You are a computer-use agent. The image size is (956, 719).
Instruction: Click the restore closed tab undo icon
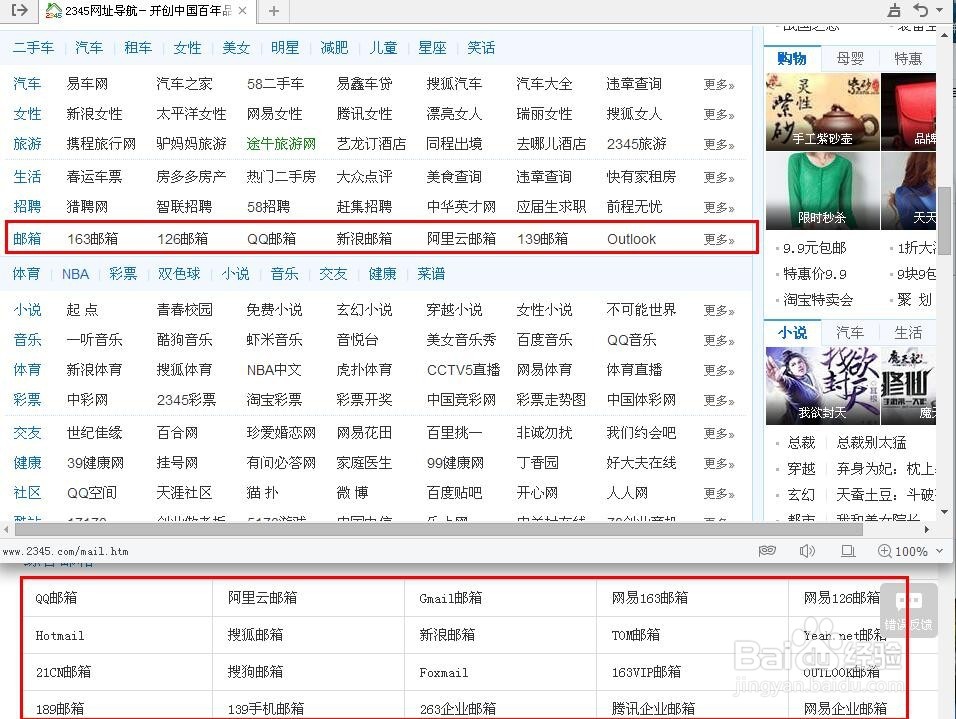pyautogui.click(x=921, y=10)
